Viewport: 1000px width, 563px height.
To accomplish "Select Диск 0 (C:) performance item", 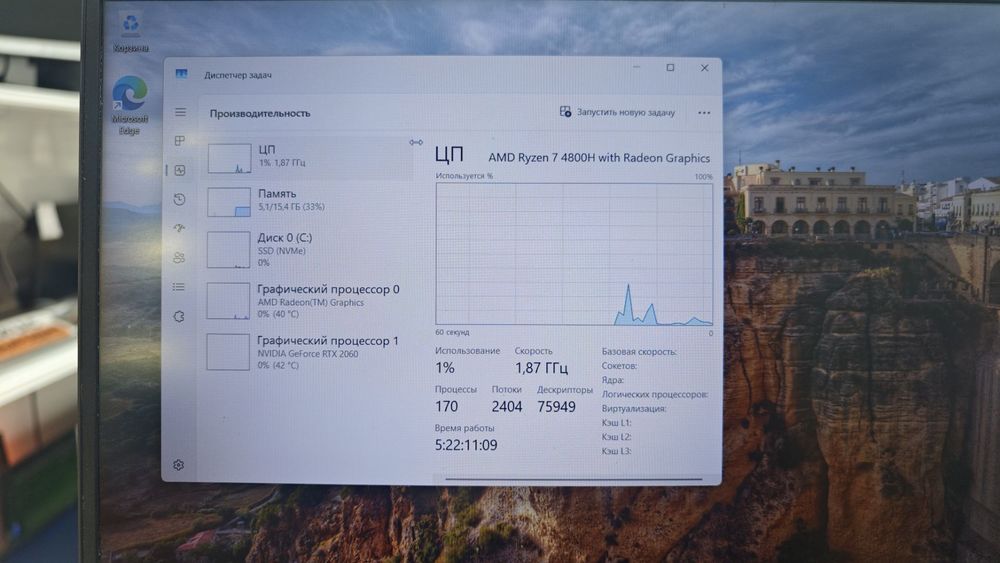I will [309, 249].
